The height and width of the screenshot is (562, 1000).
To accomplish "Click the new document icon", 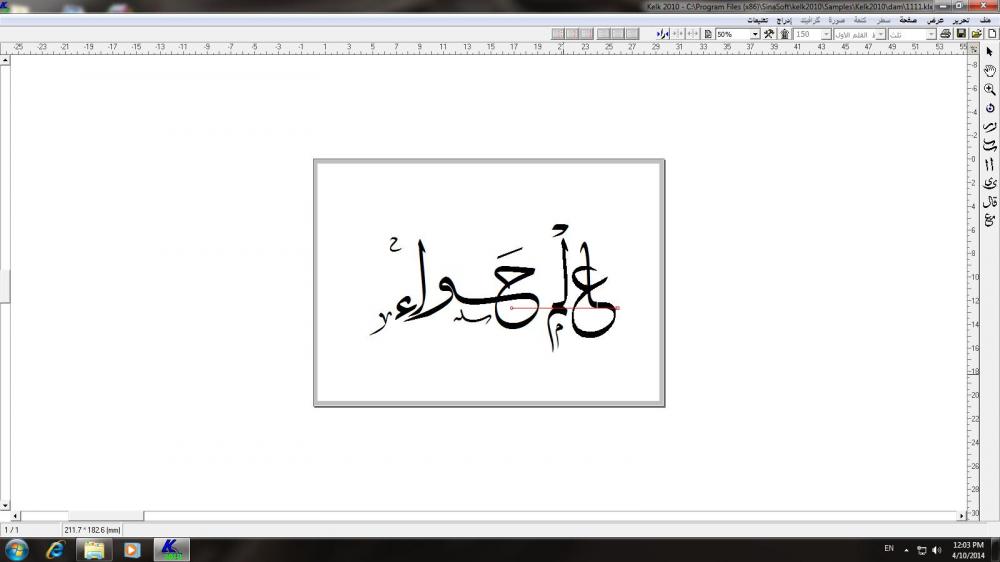I will coord(992,34).
